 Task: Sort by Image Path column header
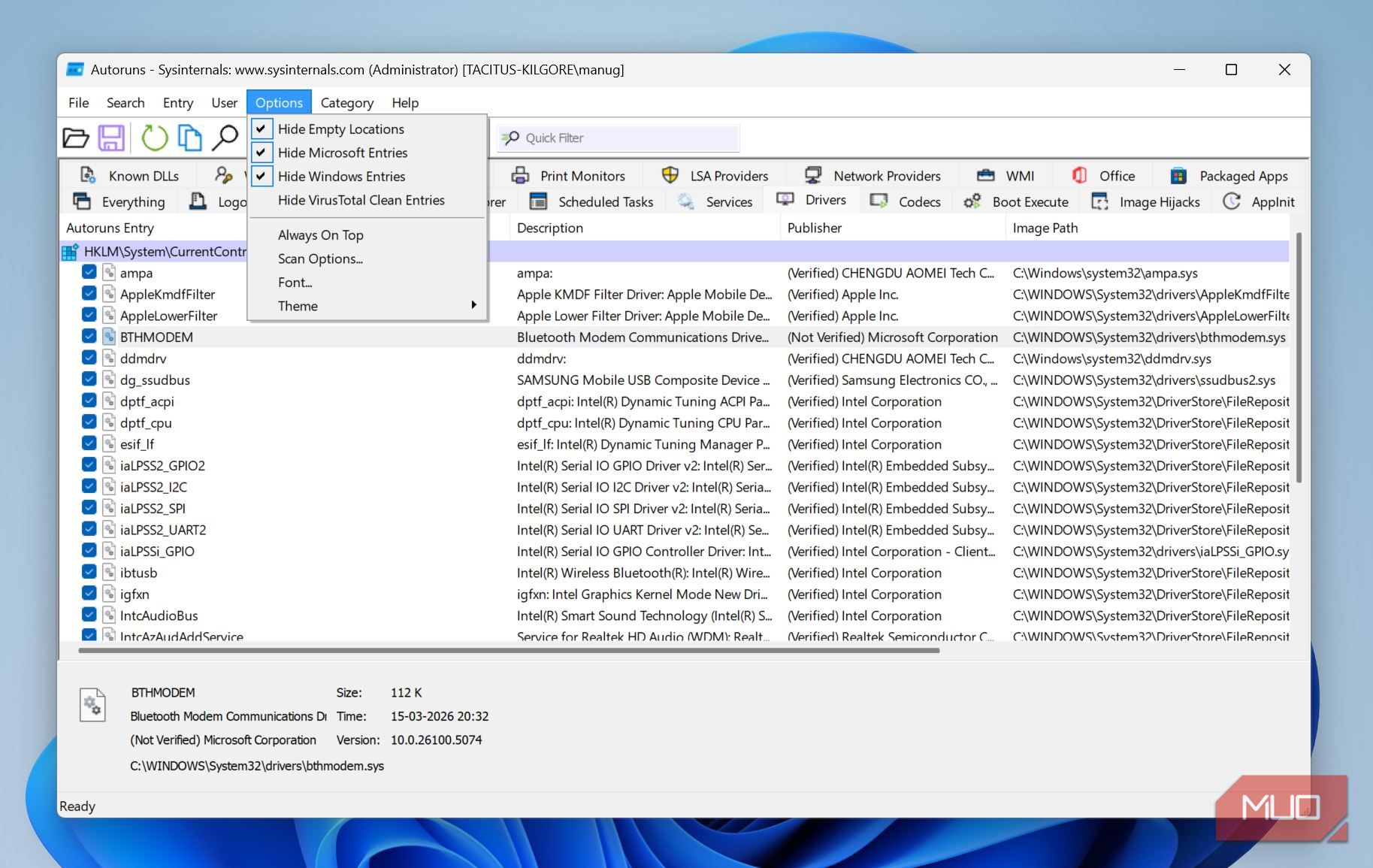pos(1148,228)
